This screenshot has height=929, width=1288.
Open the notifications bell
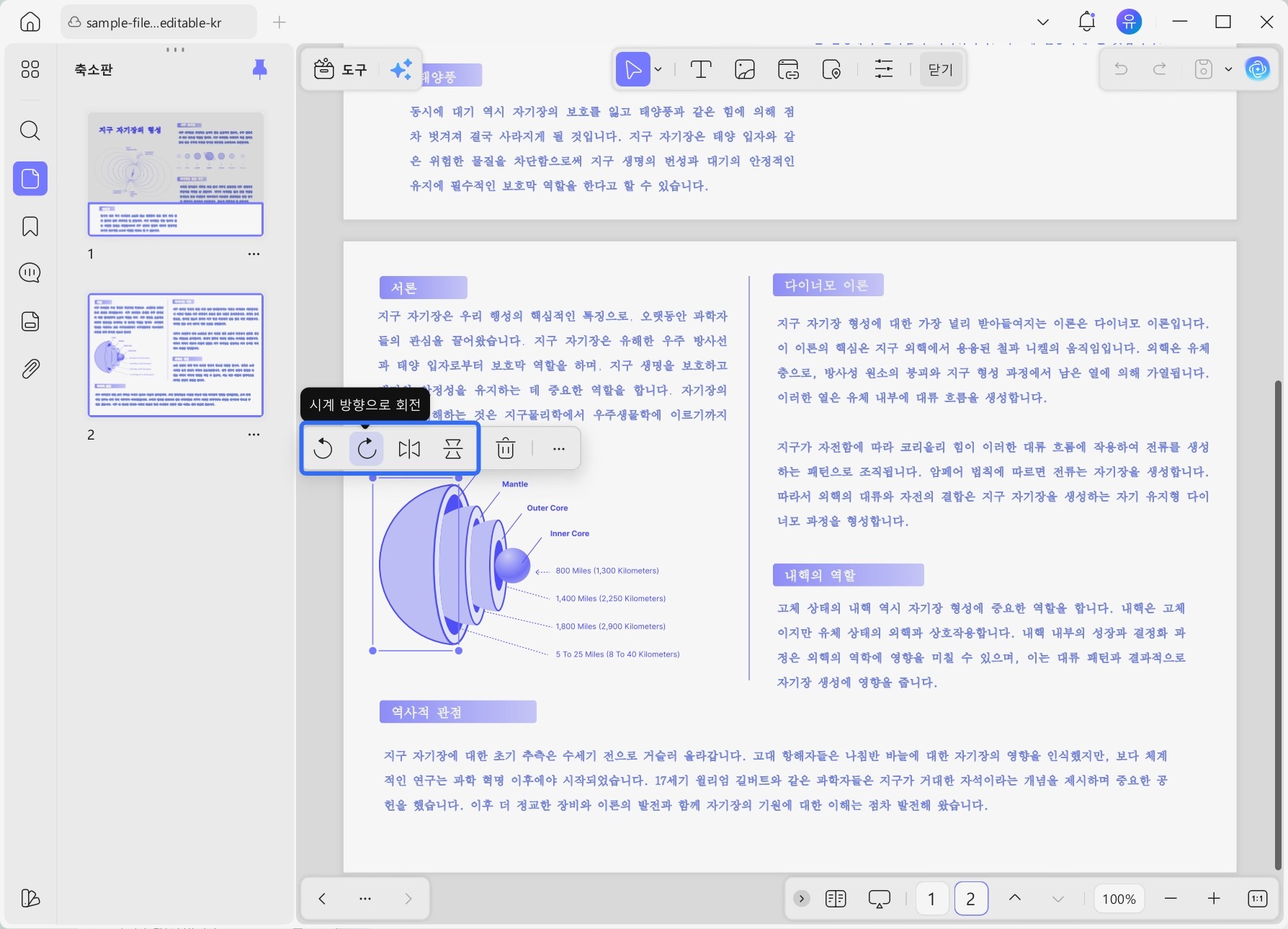1086,22
